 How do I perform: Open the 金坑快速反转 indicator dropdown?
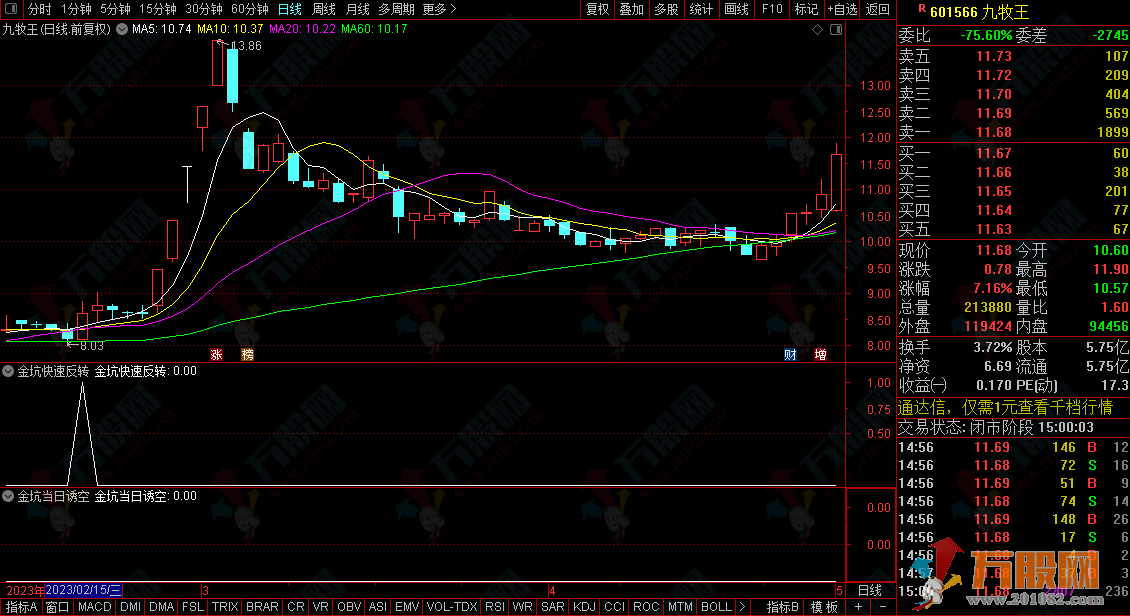coord(9,371)
